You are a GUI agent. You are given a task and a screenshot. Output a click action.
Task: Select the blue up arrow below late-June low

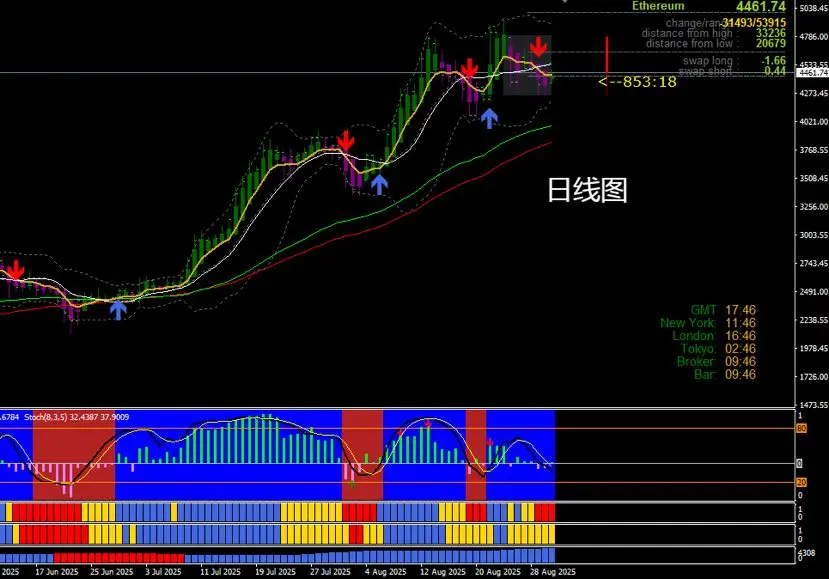pyautogui.click(x=118, y=310)
